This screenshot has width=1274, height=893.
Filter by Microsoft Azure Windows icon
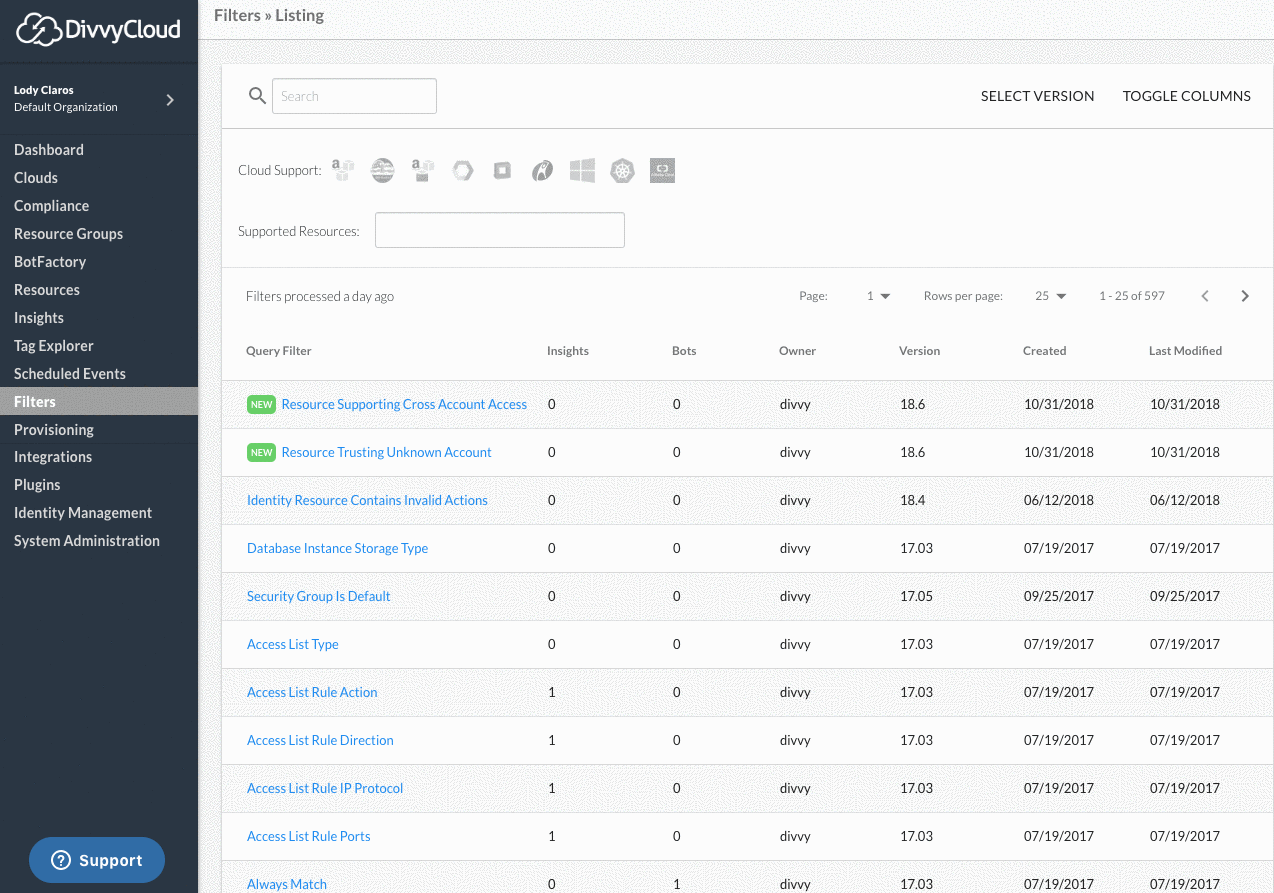582,171
